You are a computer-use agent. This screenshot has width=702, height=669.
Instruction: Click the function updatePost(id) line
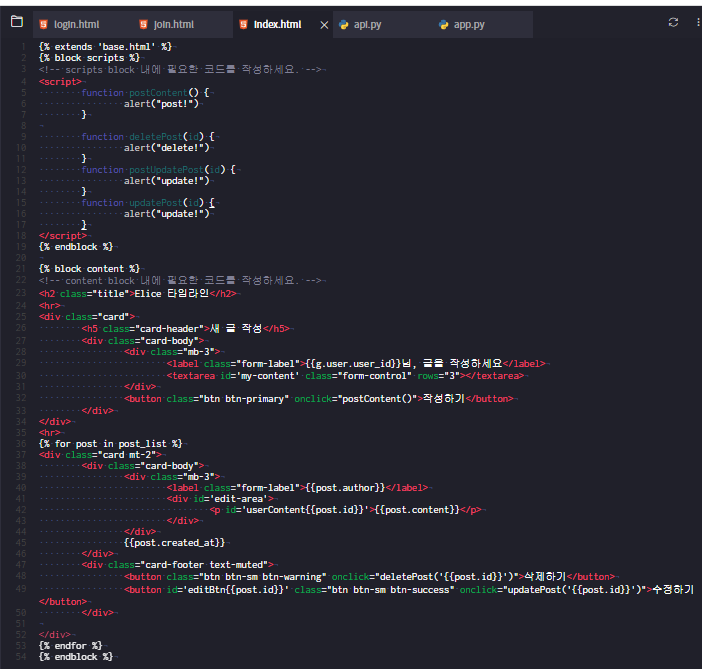pos(148,203)
